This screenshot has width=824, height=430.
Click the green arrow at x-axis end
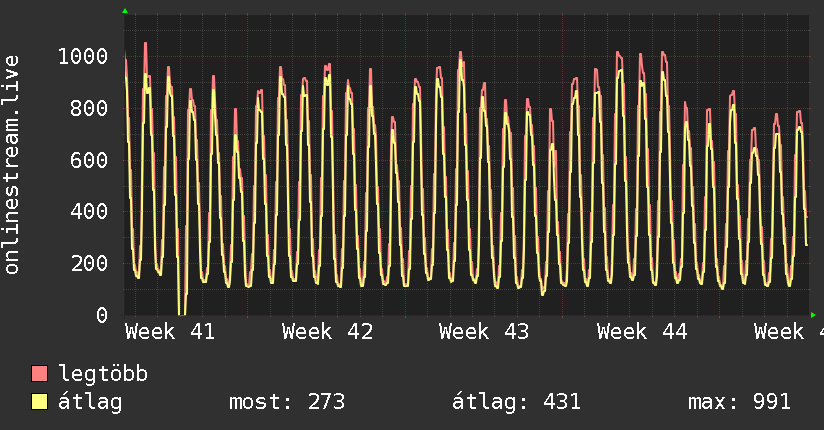tap(813, 315)
